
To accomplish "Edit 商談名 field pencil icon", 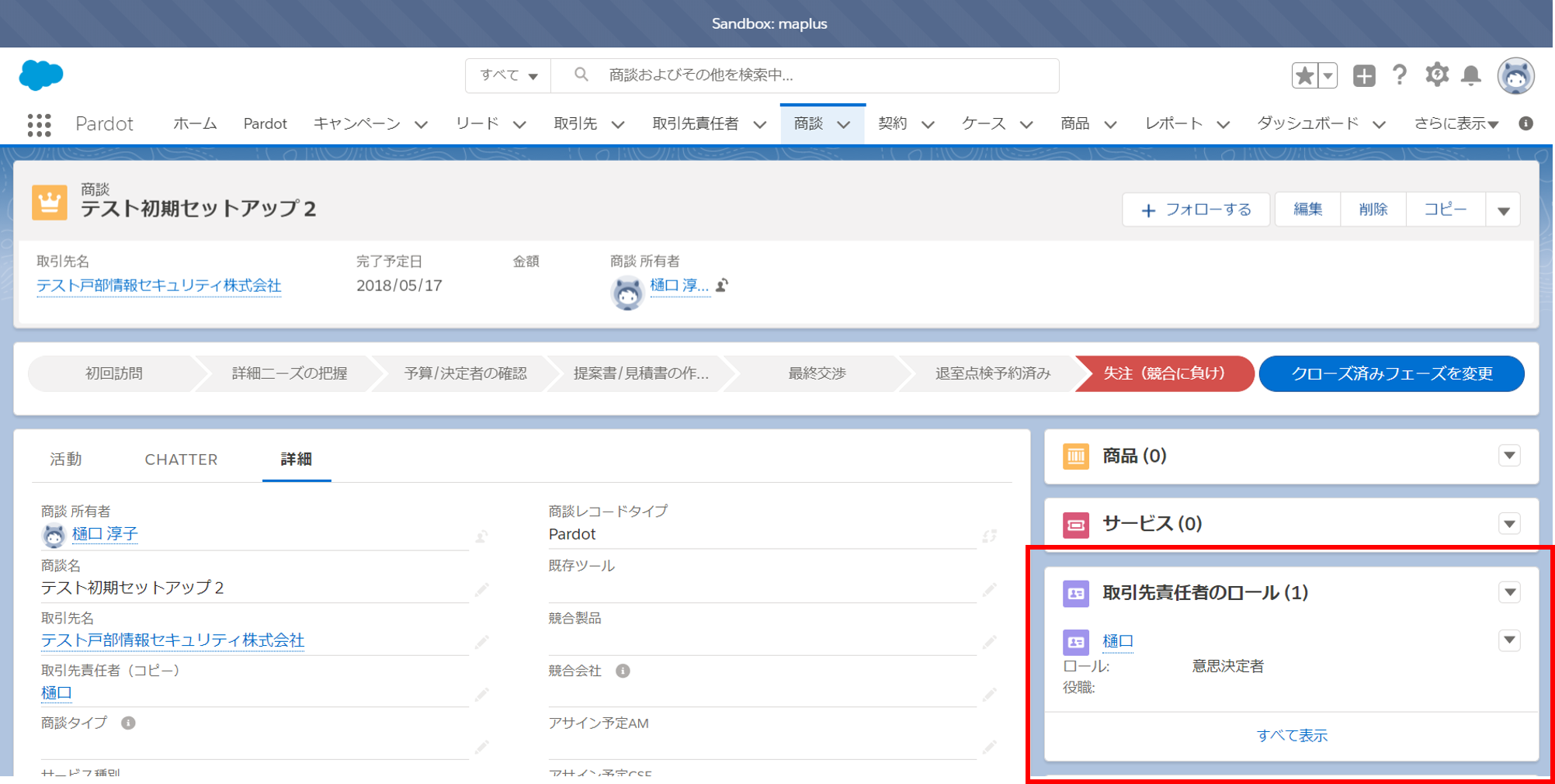I will [x=482, y=590].
